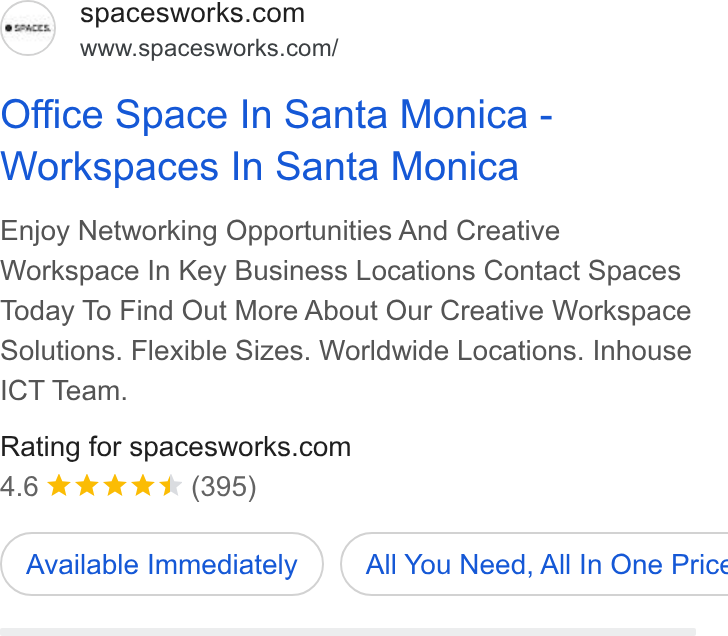The image size is (728, 636).
Task: Open the Office Space In Santa Monica title
Action: [276, 115]
